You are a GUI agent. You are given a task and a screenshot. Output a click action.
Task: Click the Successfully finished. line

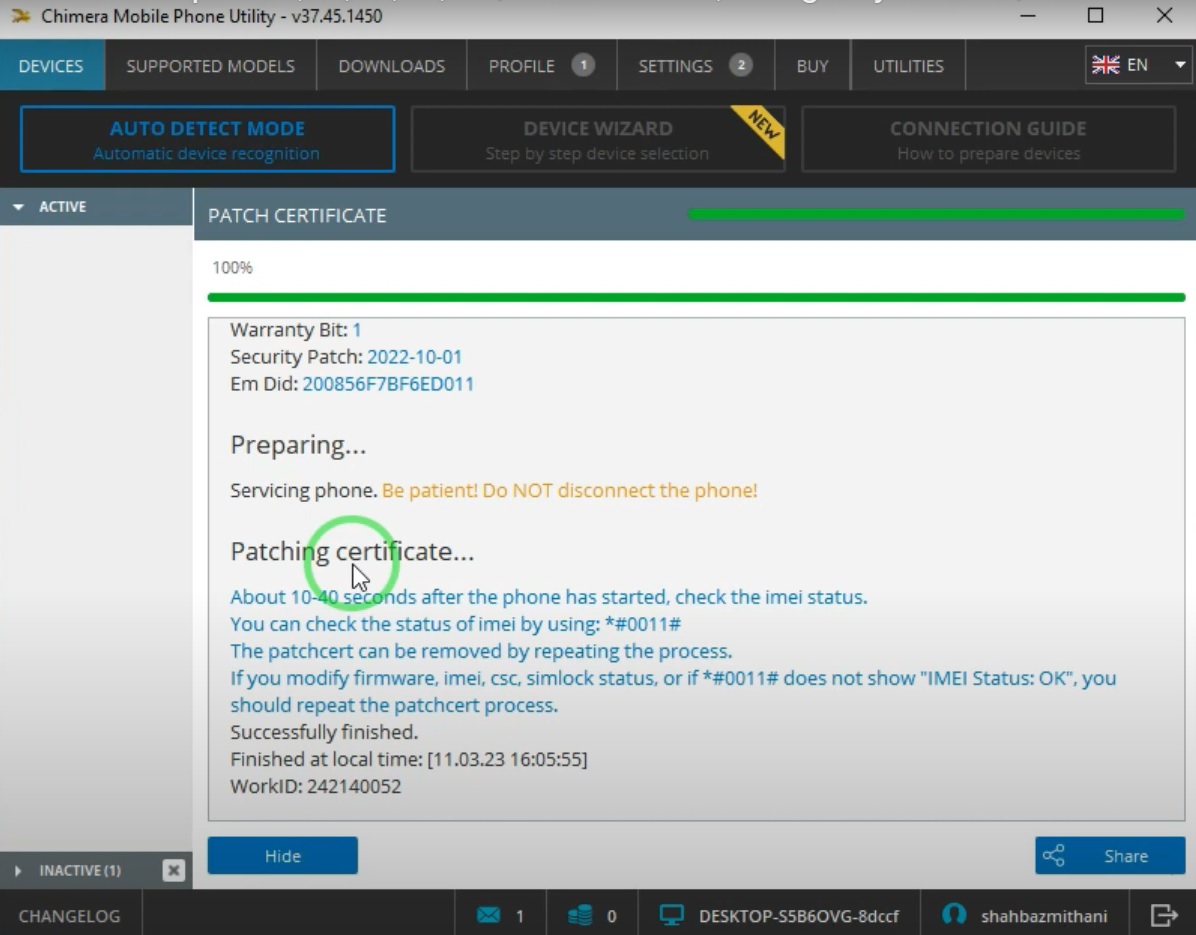pyautogui.click(x=324, y=732)
